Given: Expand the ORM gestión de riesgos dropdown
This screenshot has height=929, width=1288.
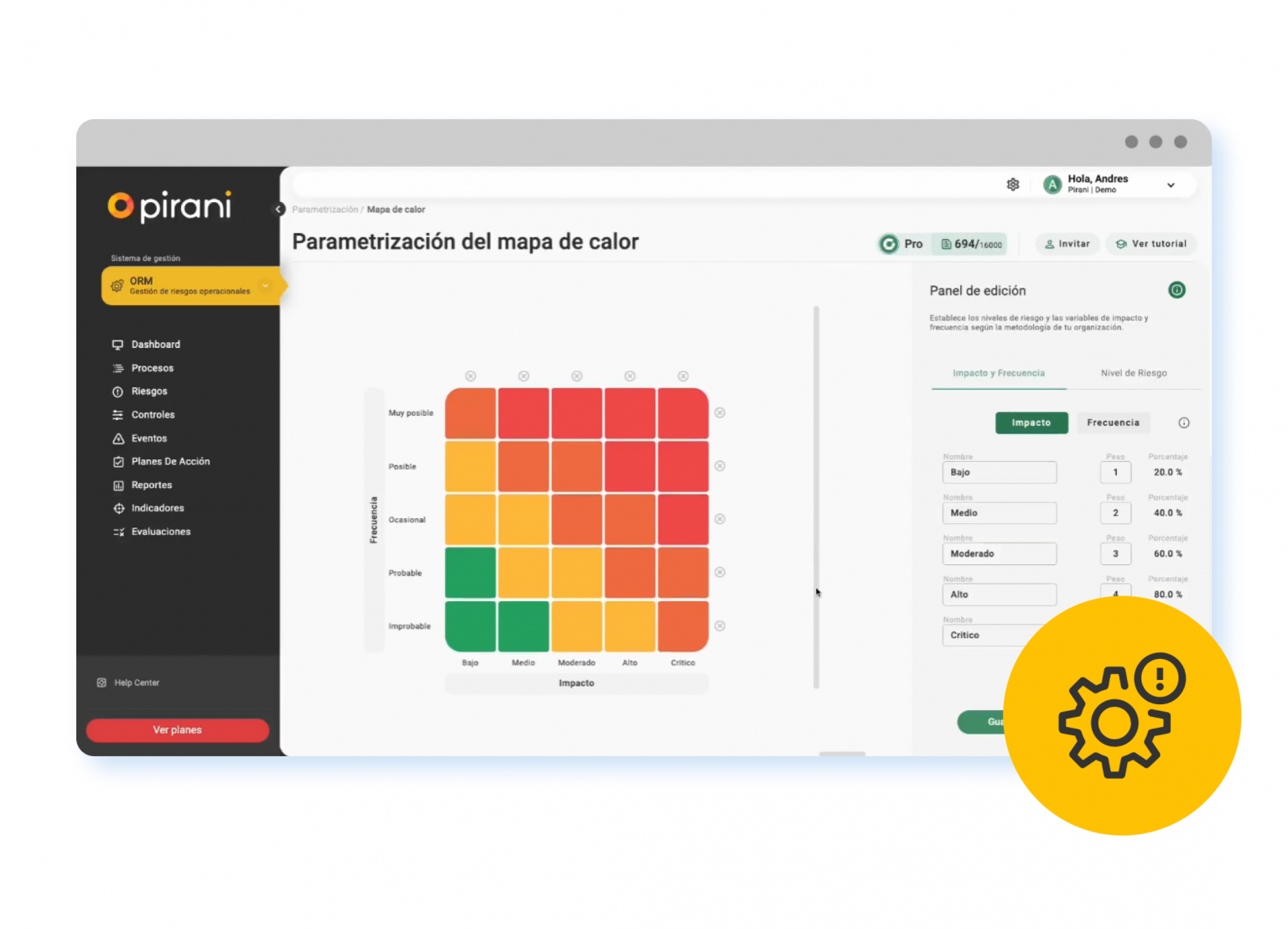Looking at the screenshot, I should [x=267, y=285].
